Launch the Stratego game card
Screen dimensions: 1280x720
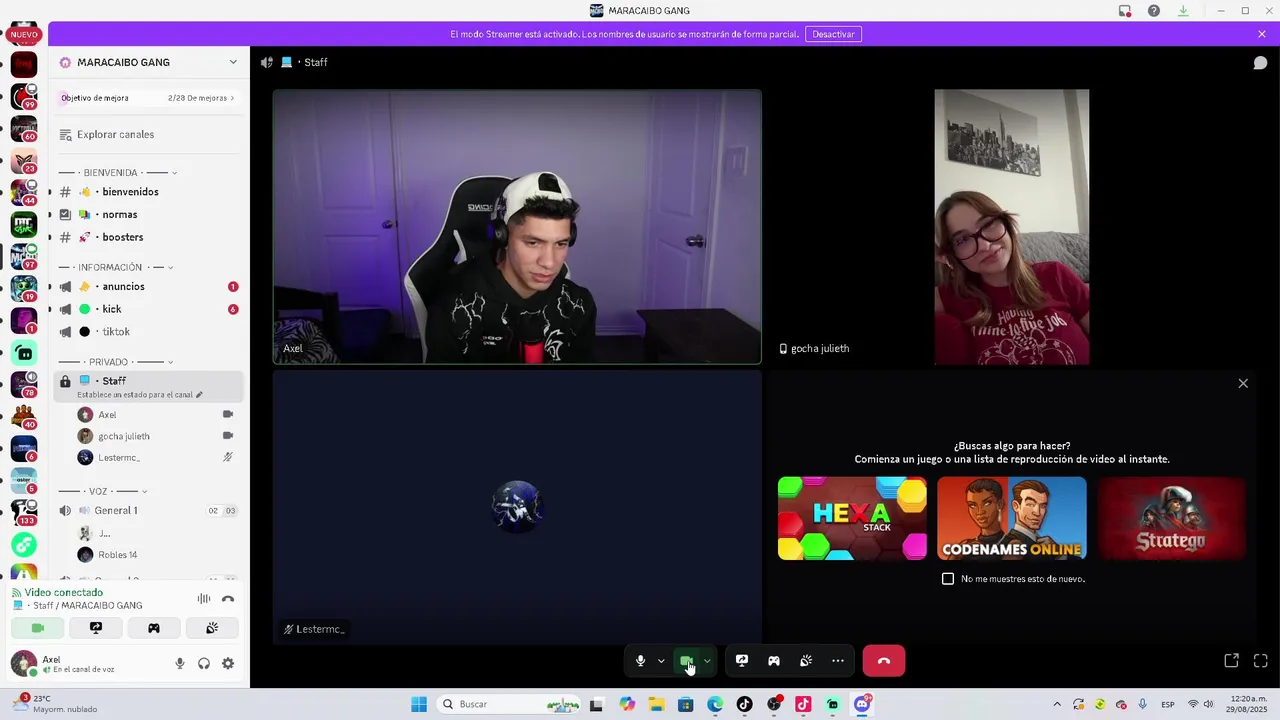tap(1171, 518)
